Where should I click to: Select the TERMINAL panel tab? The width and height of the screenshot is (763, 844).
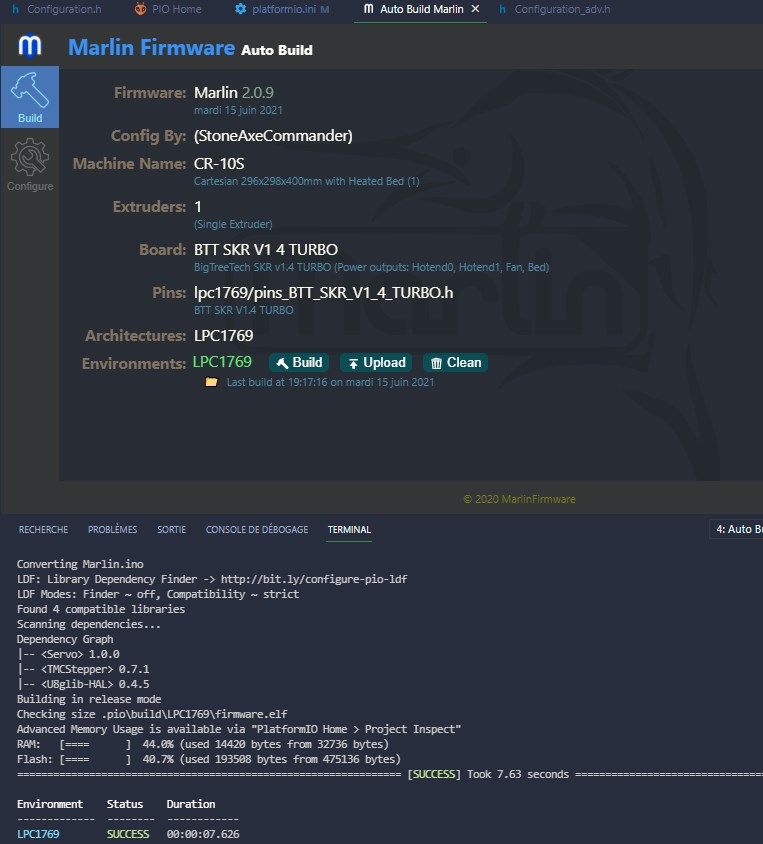click(x=349, y=530)
